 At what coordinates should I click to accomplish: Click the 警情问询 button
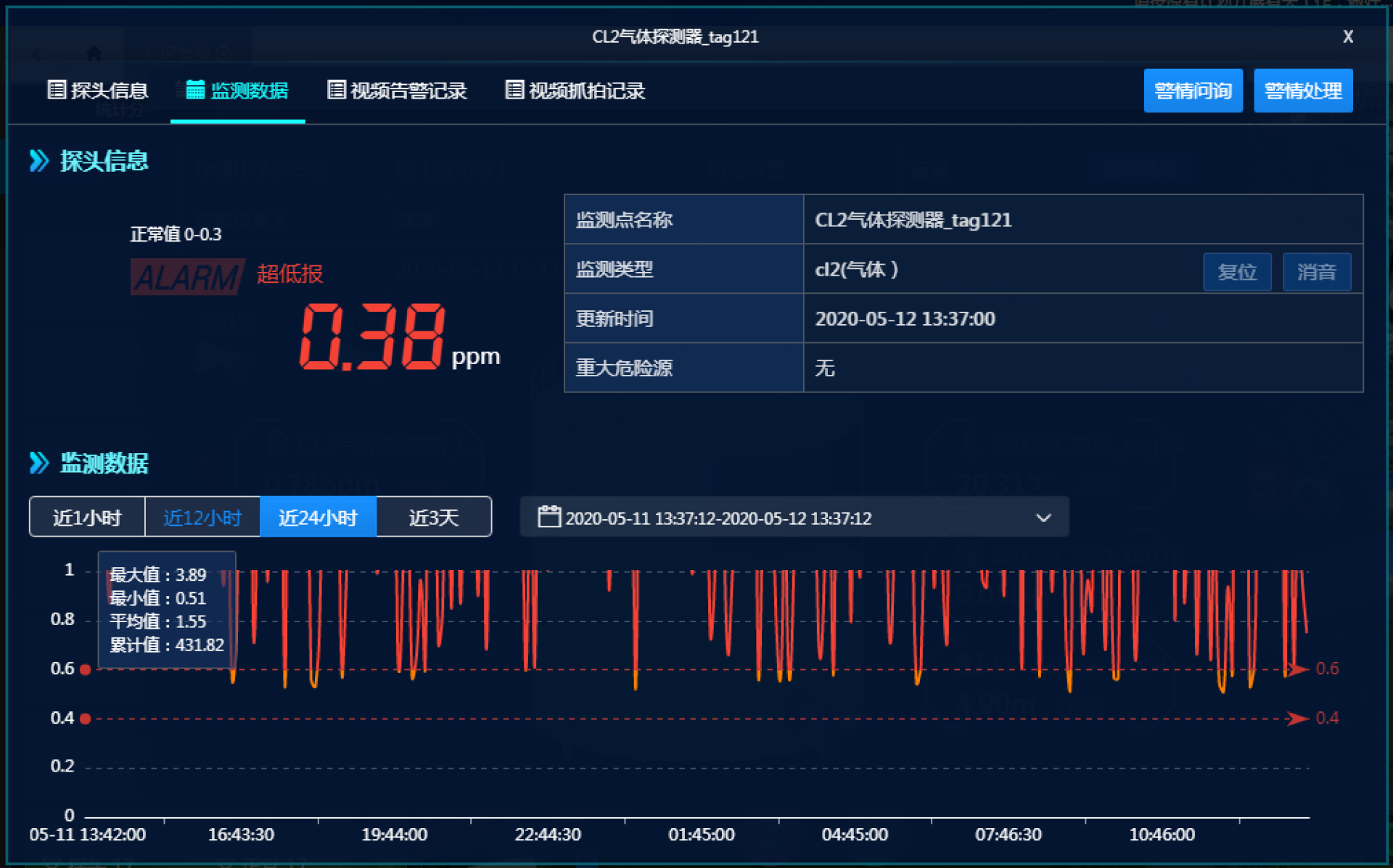point(1193,91)
